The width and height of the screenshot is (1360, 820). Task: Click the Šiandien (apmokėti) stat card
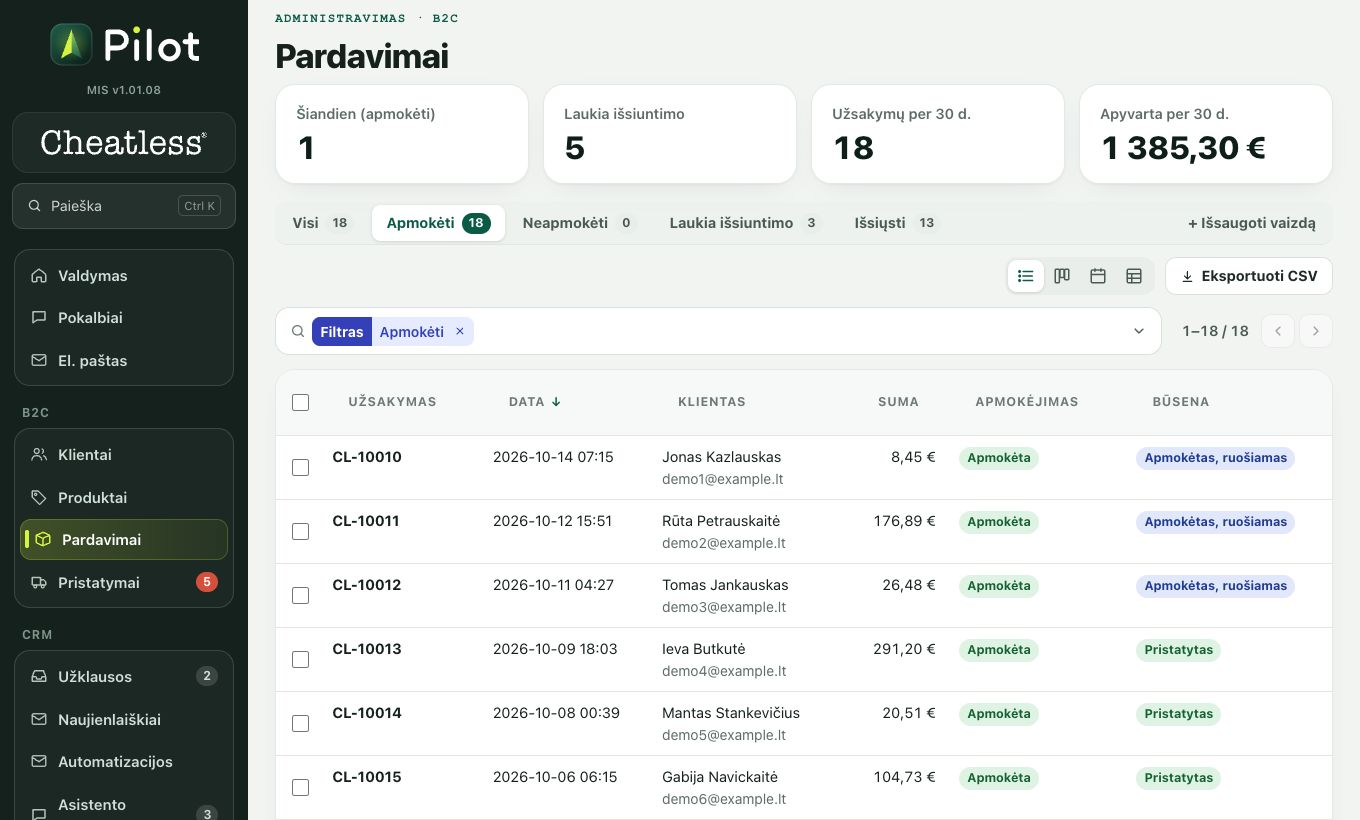(x=402, y=134)
